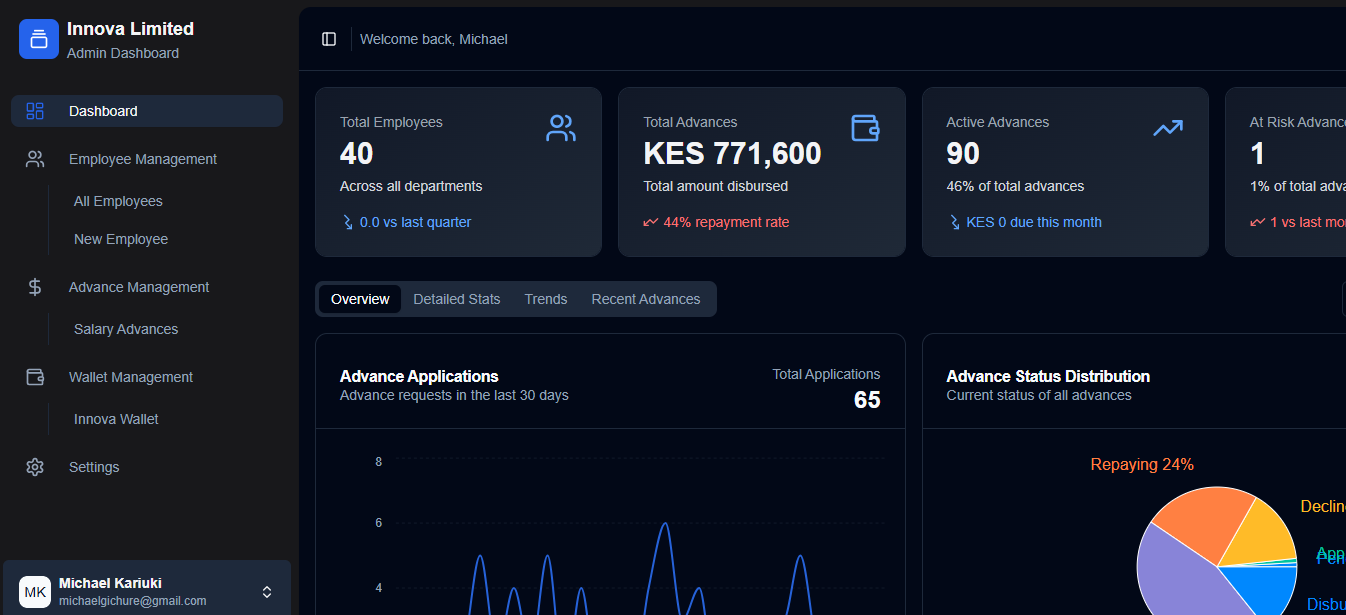Viewport: 1346px width, 615px height.
Task: Click the Dashboard grid icon
Action: pyautogui.click(x=35, y=111)
